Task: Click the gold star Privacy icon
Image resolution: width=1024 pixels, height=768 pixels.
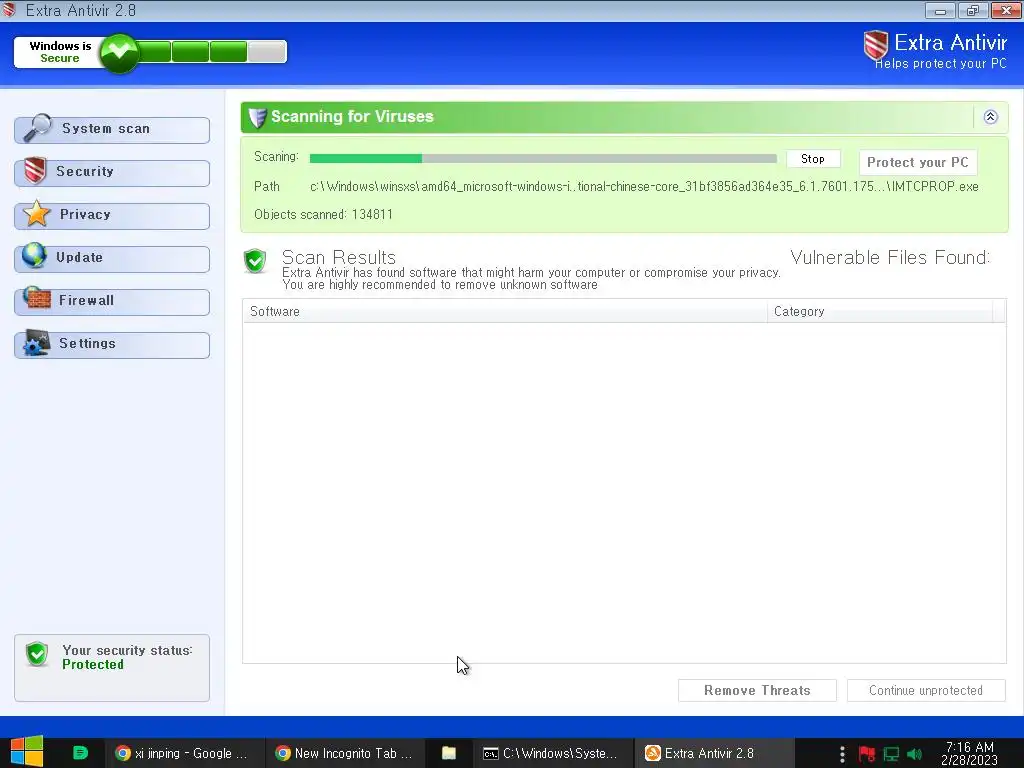Action: coord(37,214)
